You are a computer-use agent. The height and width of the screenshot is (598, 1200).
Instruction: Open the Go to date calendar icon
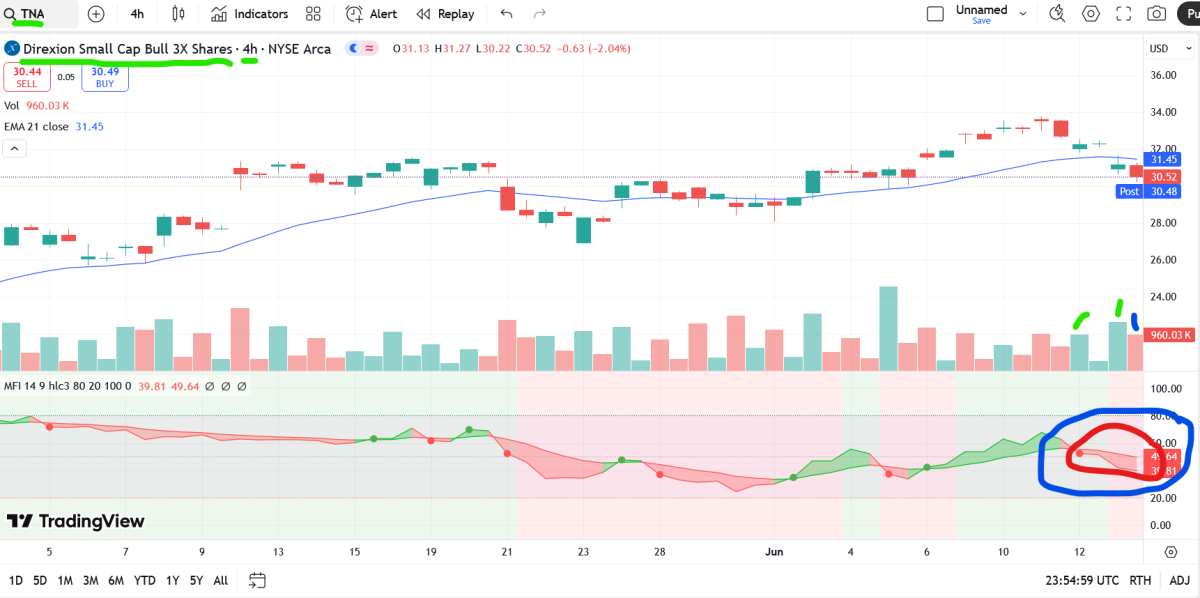pos(257,580)
